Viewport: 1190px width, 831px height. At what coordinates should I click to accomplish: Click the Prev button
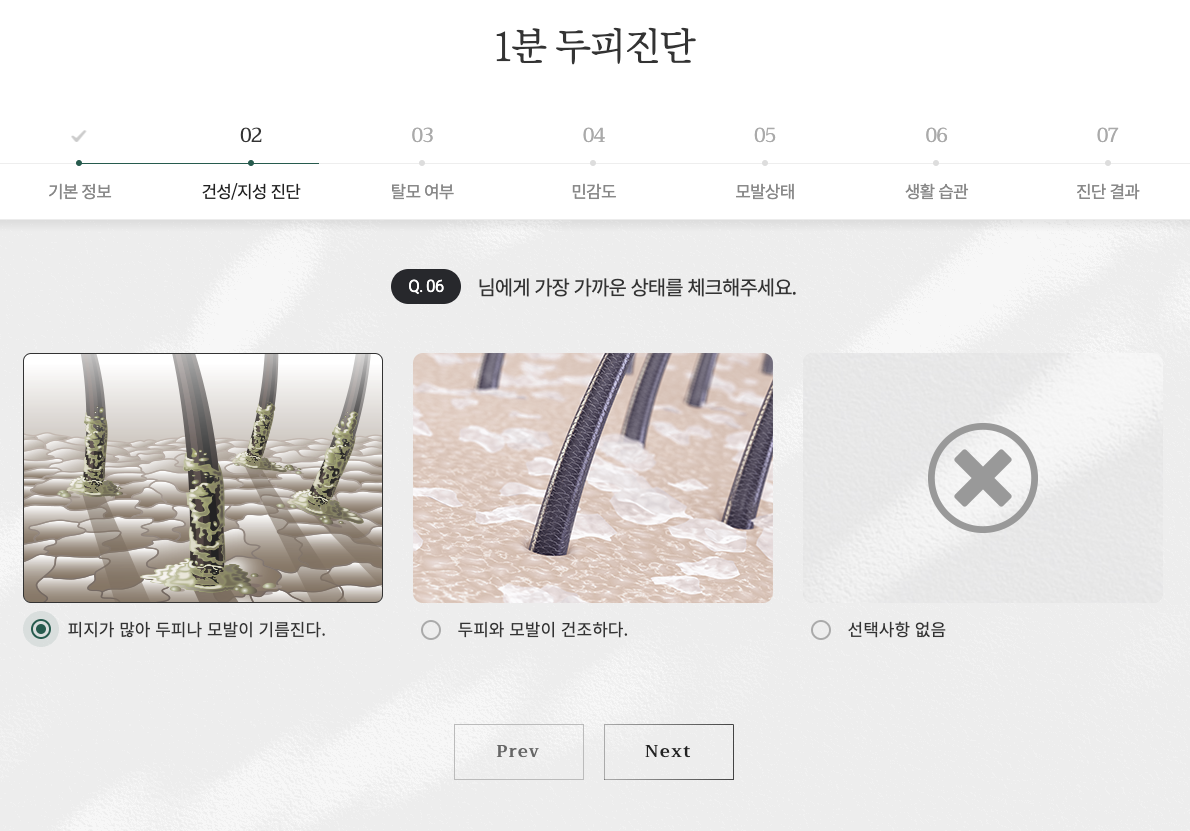tap(519, 751)
